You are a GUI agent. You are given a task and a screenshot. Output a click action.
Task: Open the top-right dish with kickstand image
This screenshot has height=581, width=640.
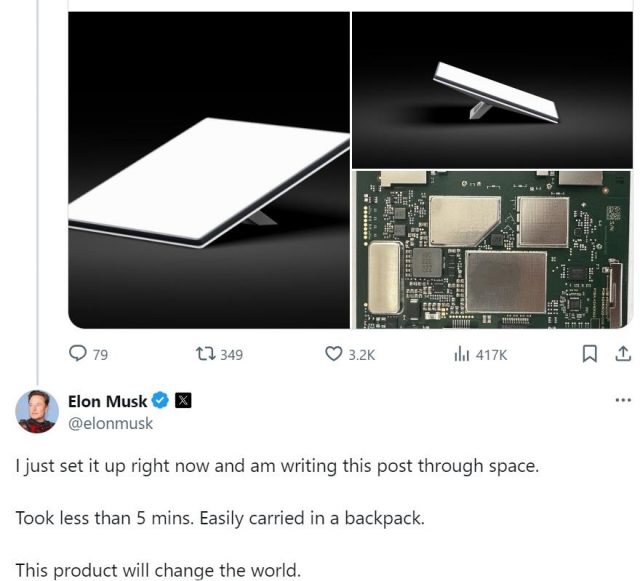coord(492,90)
